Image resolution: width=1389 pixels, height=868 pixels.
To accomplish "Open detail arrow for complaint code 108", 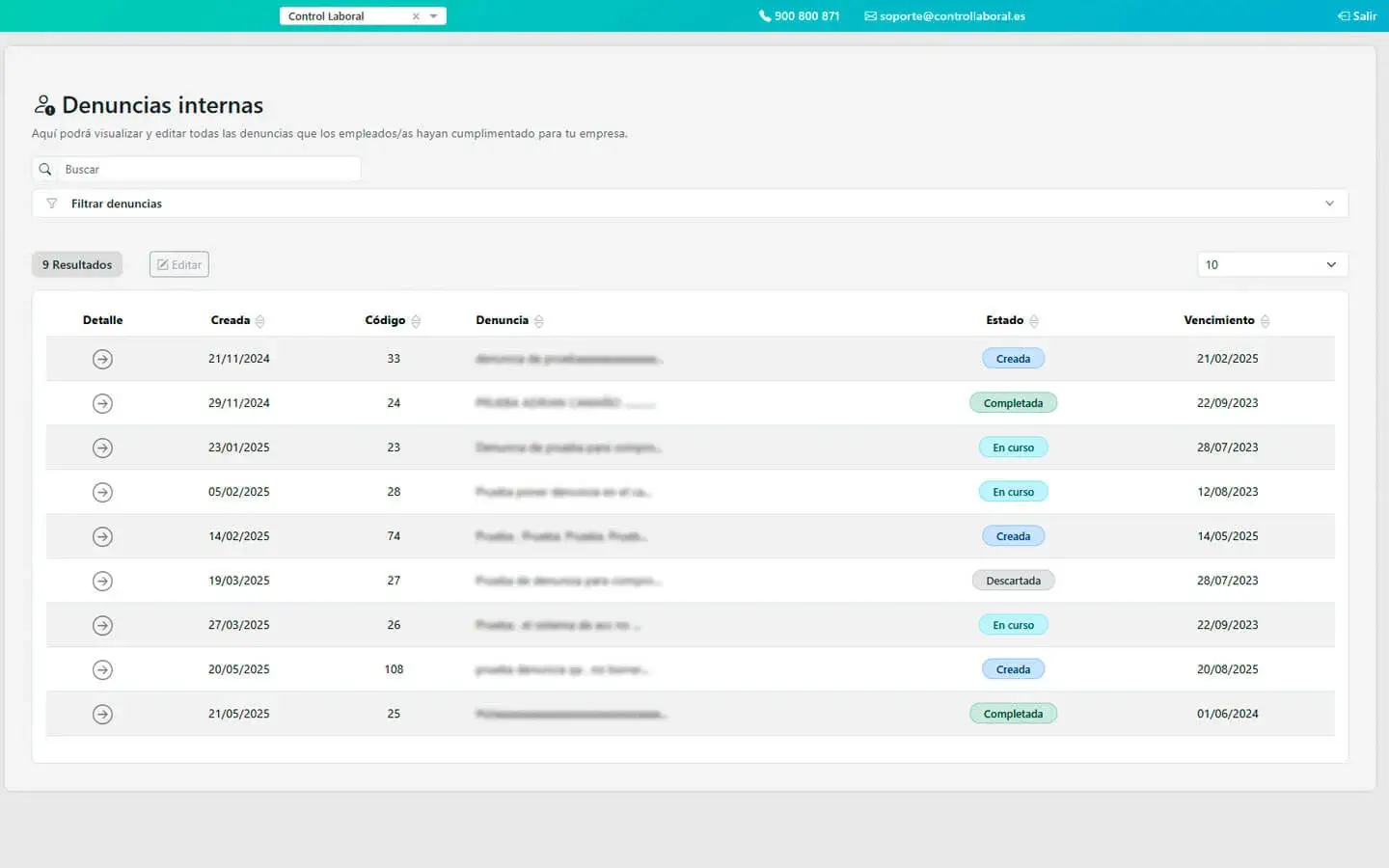I will pos(102,669).
